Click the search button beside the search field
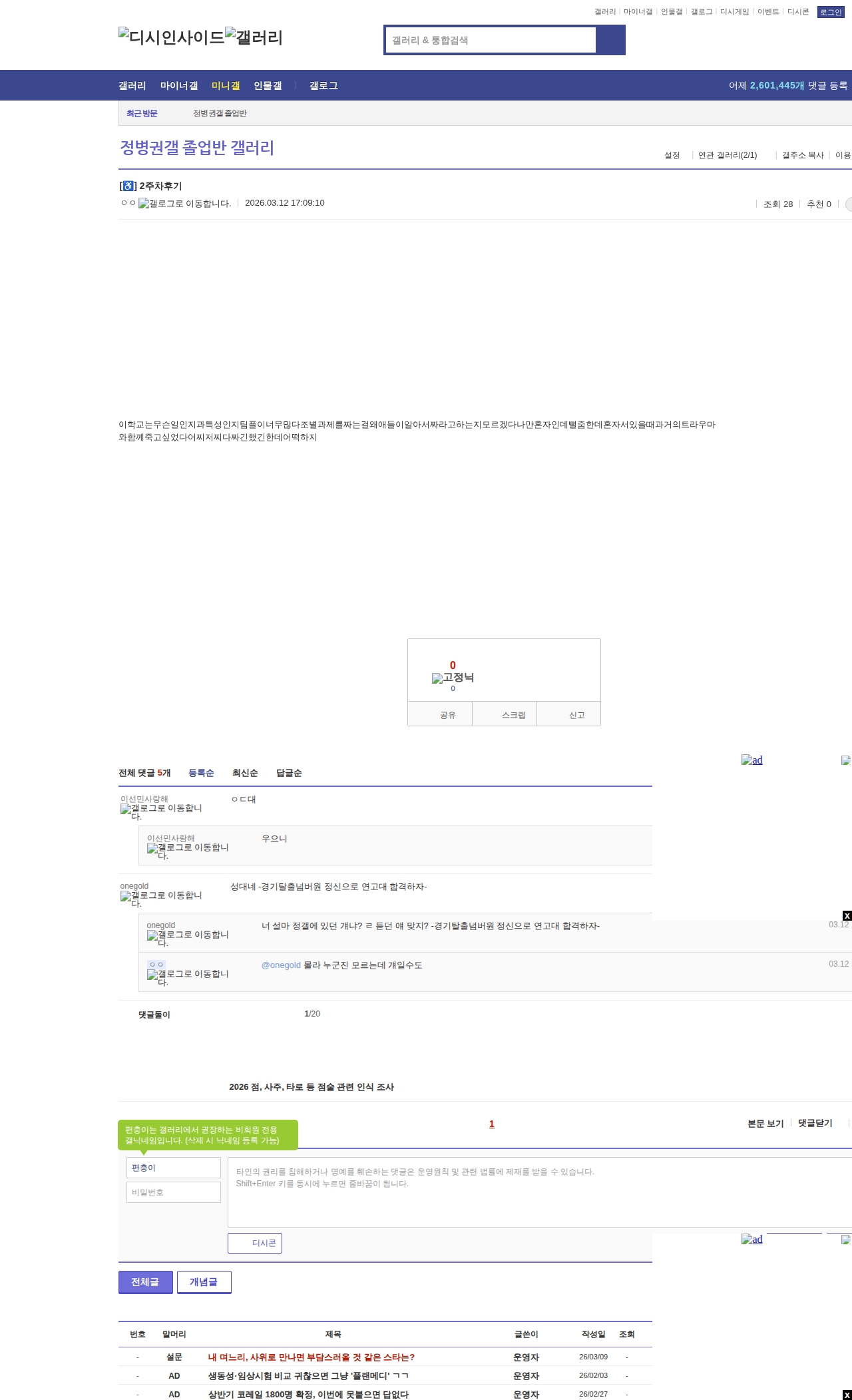852x1400 pixels. click(610, 40)
